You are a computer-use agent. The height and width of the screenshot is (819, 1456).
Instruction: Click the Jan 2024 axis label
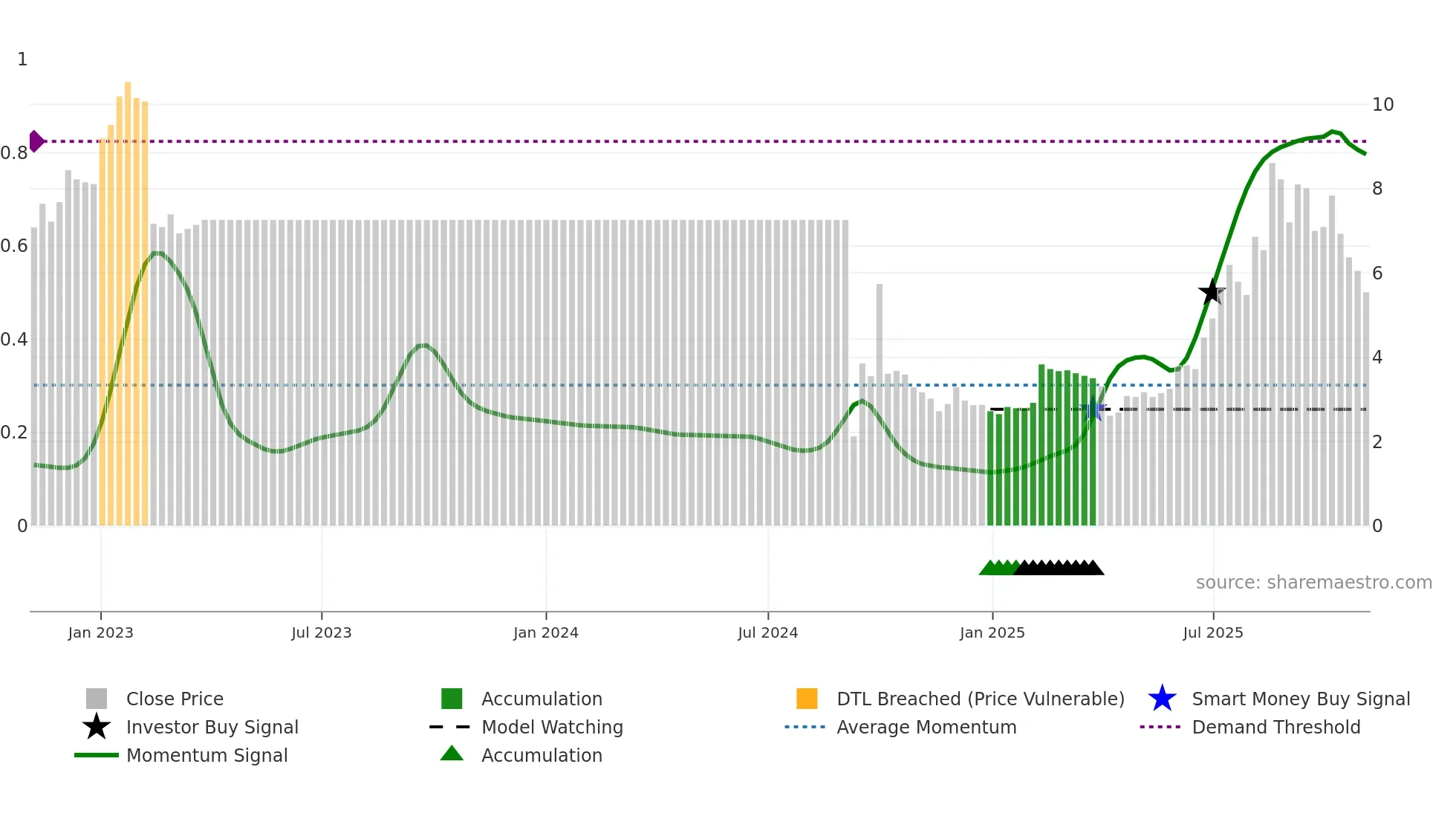click(546, 632)
